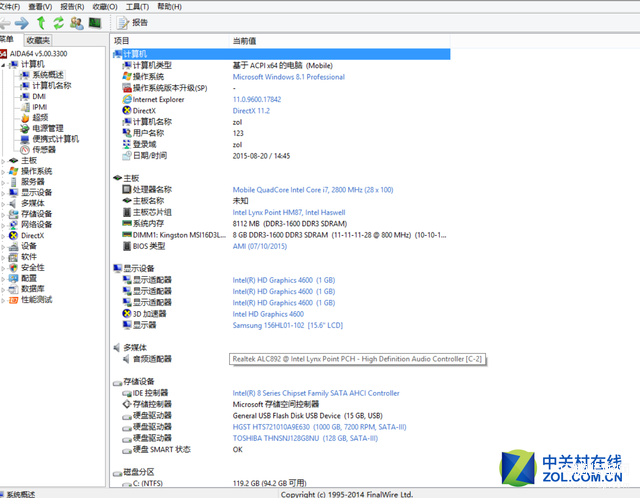The height and width of the screenshot is (498, 640).
Task: Open the 收藏(O) menu
Action: [x=105, y=7]
